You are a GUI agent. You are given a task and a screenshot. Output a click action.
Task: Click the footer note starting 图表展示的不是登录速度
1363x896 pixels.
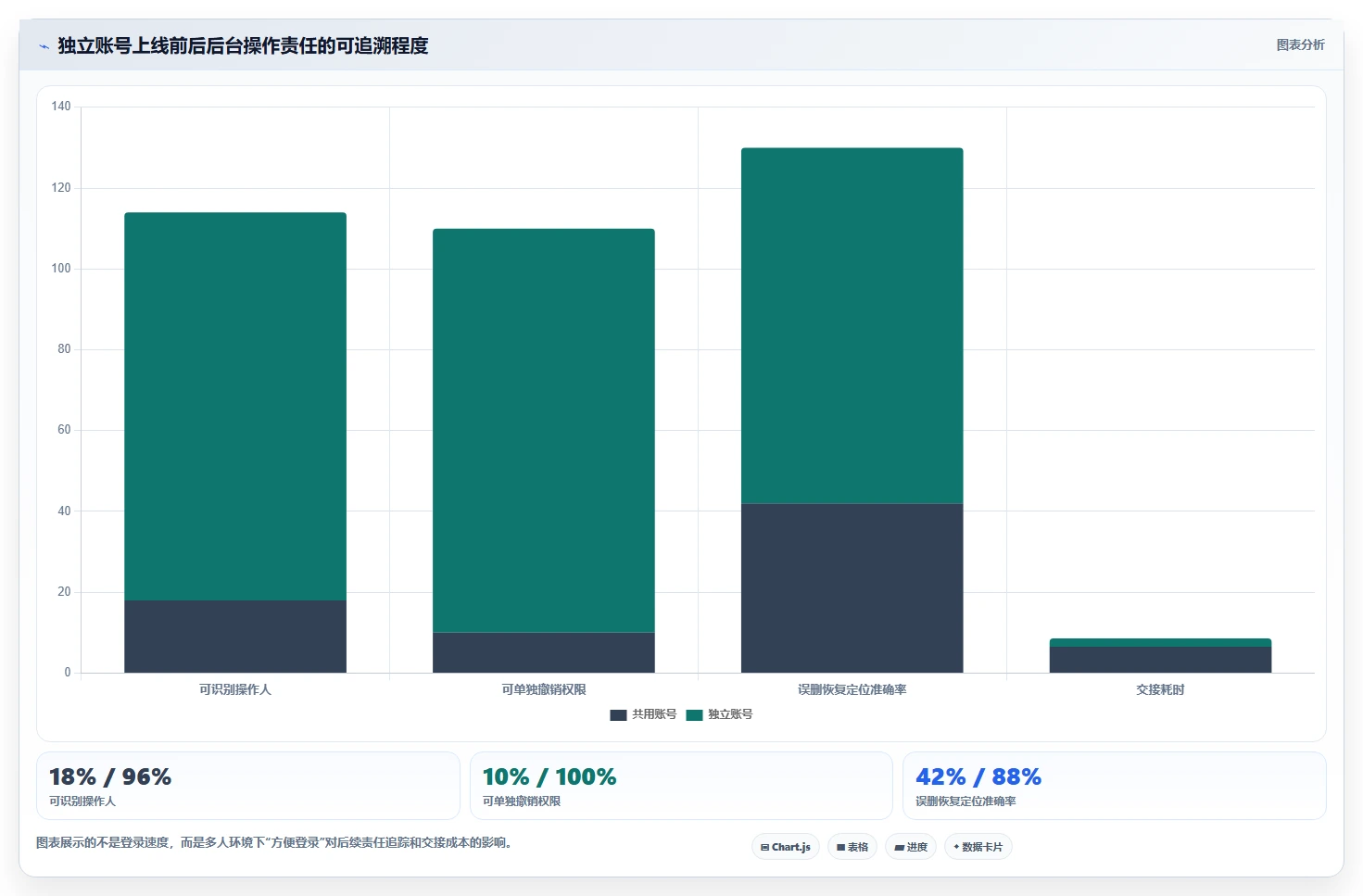(274, 843)
